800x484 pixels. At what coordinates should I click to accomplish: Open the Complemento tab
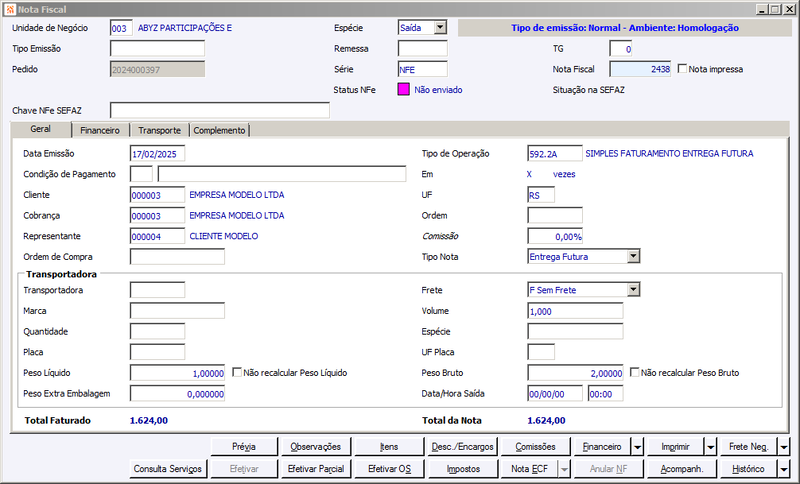[219, 131]
